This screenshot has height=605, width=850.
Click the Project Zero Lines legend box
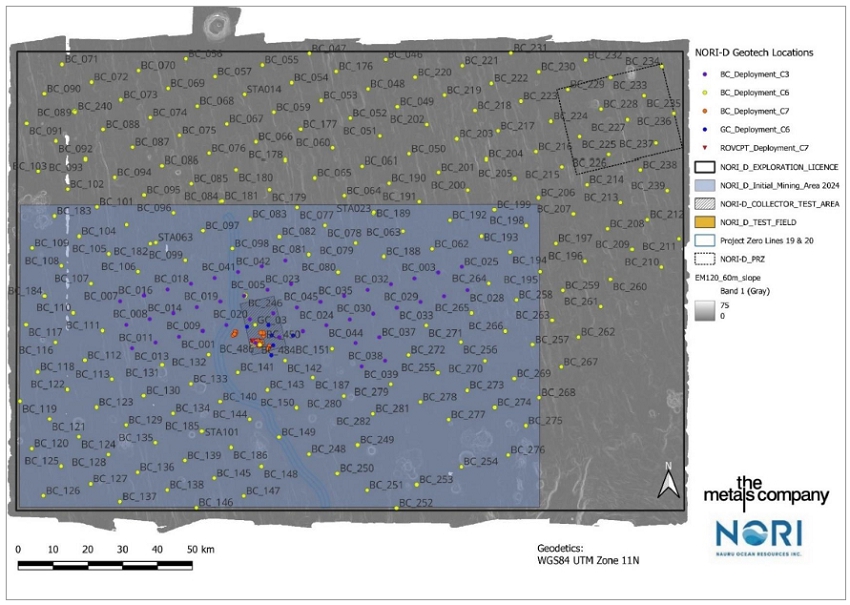click(705, 239)
